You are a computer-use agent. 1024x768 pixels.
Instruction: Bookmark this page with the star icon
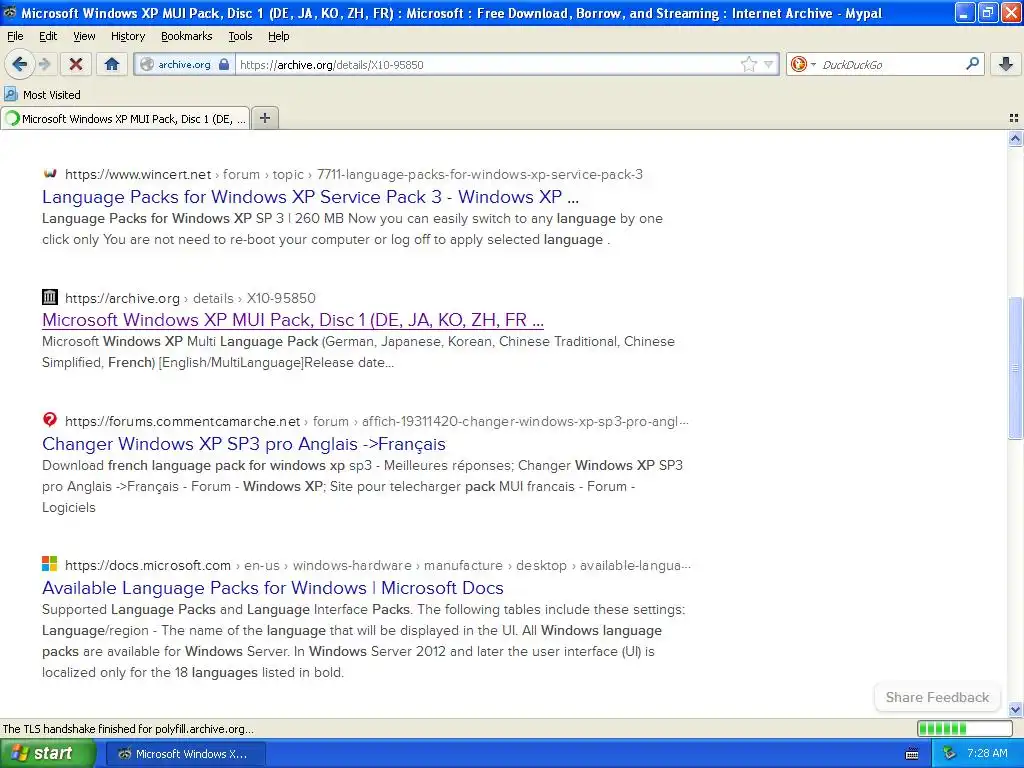point(748,64)
